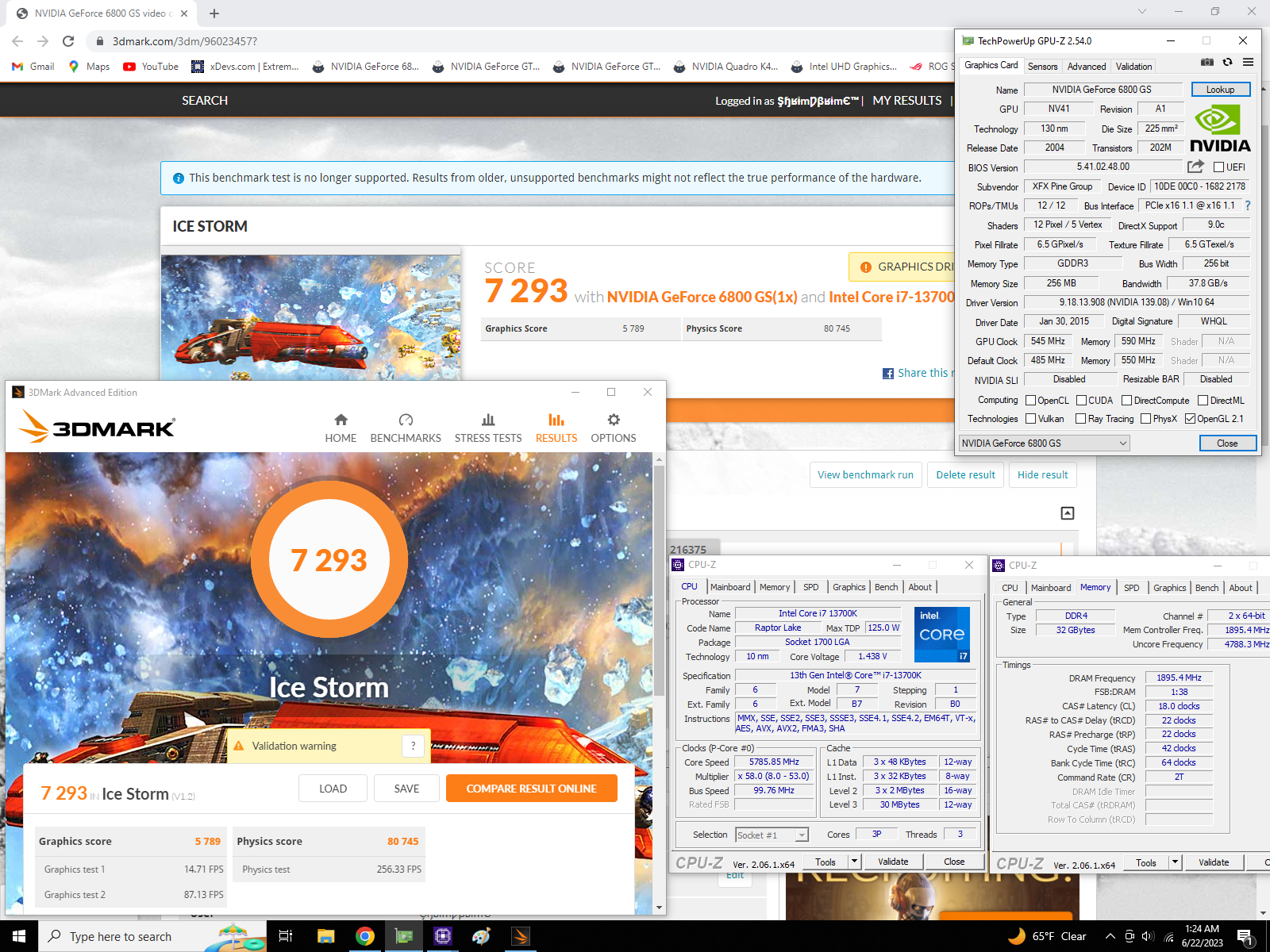Click LOAD button in 3DMark
The width and height of the screenshot is (1270, 952).
point(333,789)
